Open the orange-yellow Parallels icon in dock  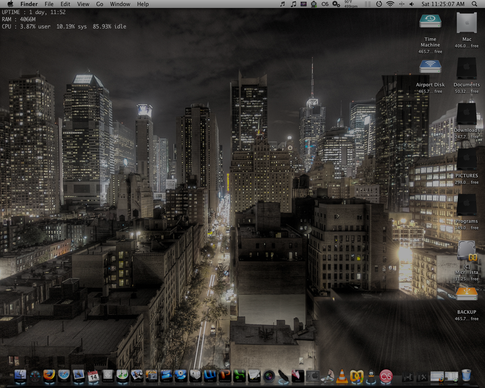point(356,376)
